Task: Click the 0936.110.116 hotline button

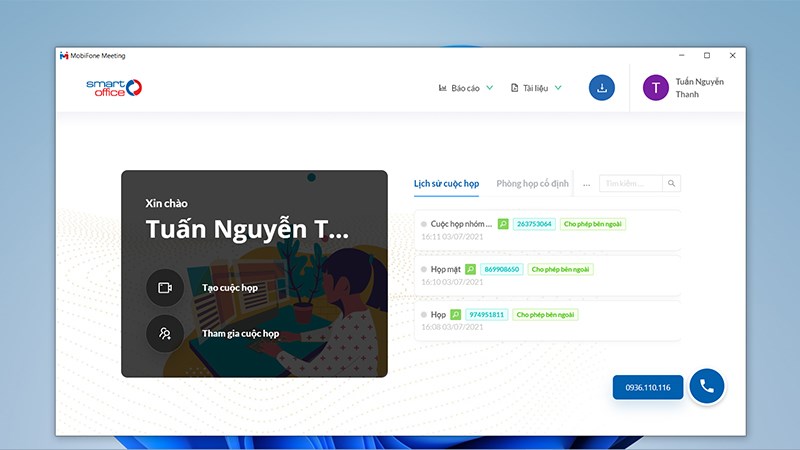Action: point(648,387)
